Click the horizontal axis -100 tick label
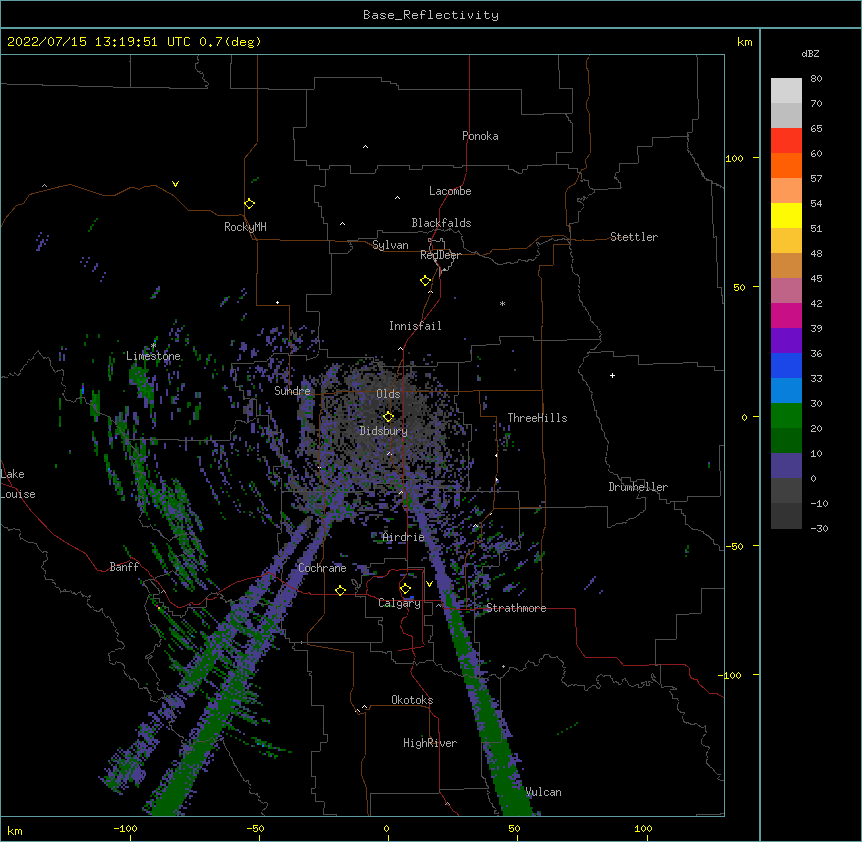This screenshot has height=842, width=862. (x=125, y=828)
